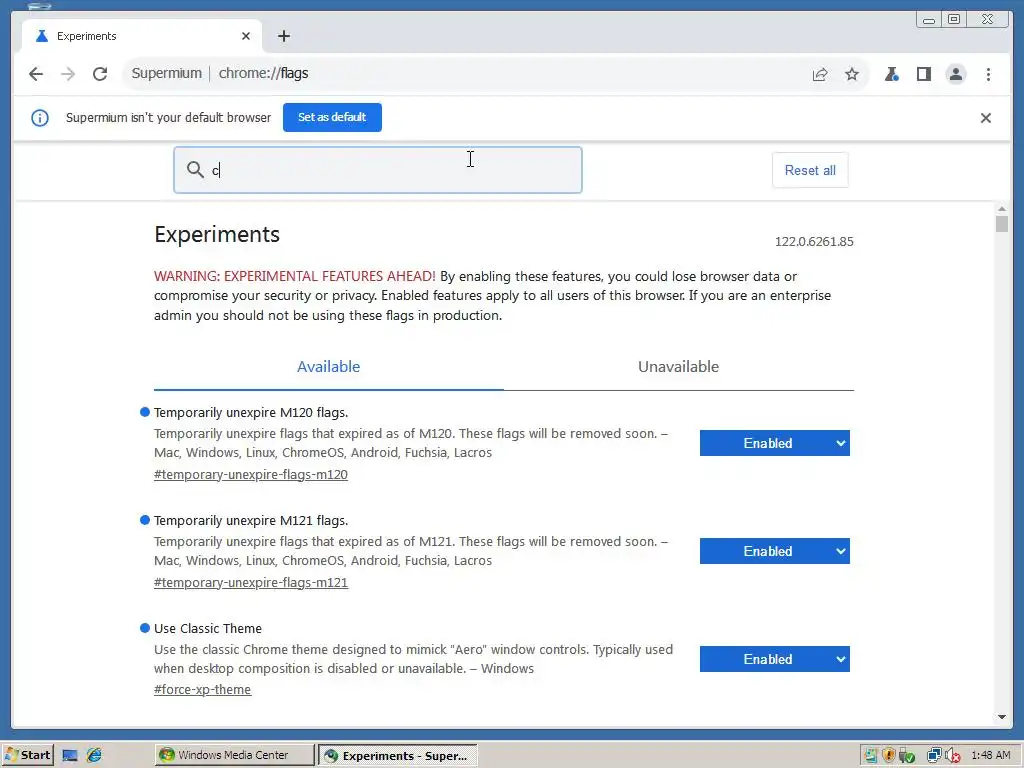This screenshot has height=768, width=1024.
Task: Click the leftmost system tray icon
Action: tap(871, 756)
